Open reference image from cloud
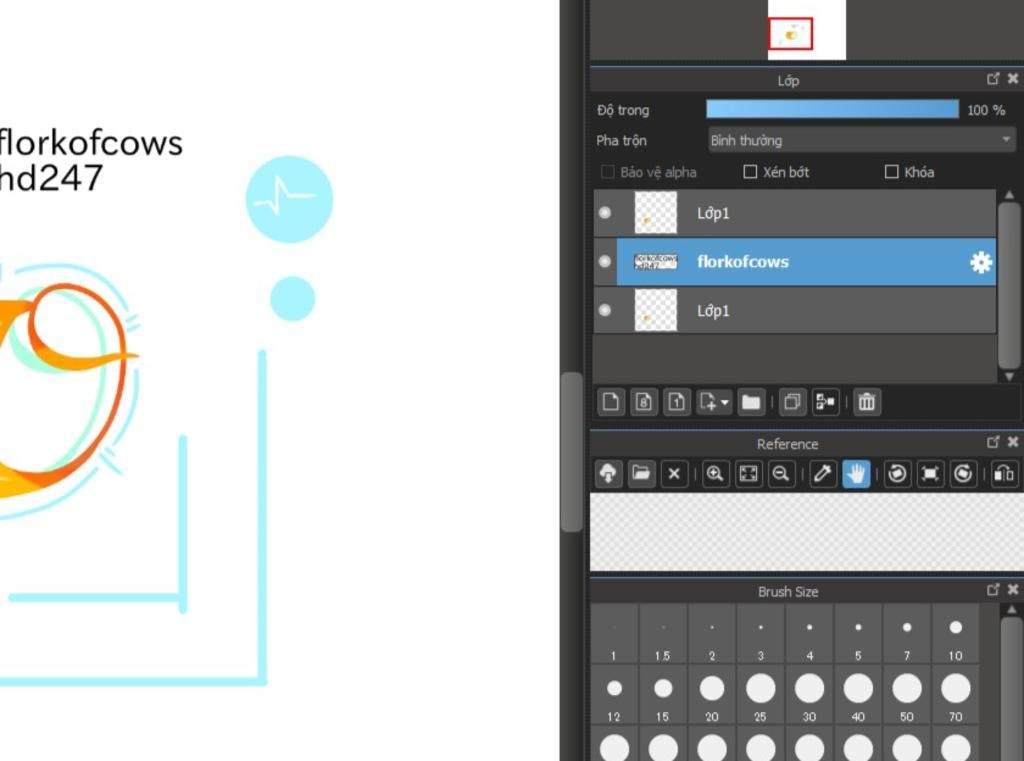Screen dimensions: 1024x761 point(608,473)
